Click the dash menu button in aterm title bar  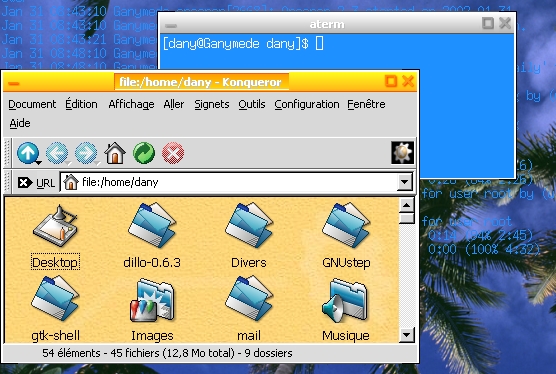pyautogui.click(x=171, y=26)
